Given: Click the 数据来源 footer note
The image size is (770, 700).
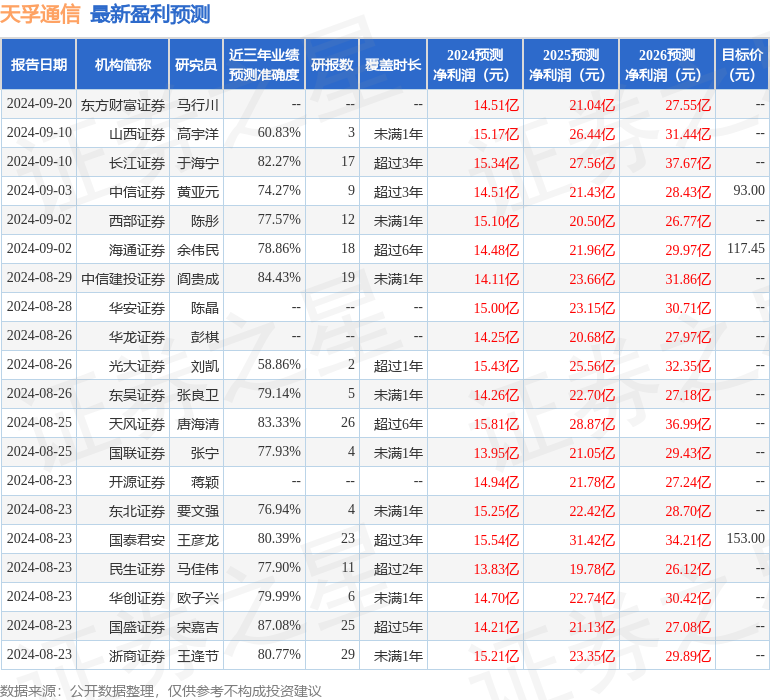Looking at the screenshot, I should point(161,691).
